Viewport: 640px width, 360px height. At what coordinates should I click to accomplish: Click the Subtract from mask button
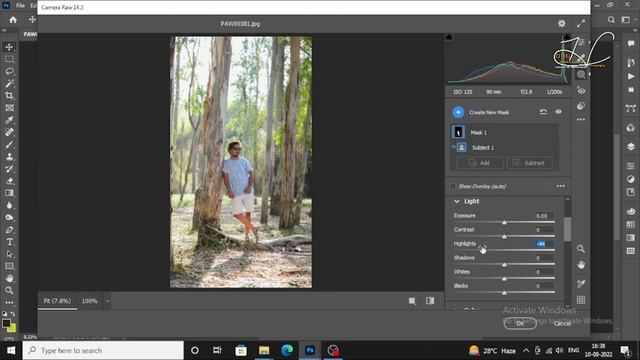529,163
